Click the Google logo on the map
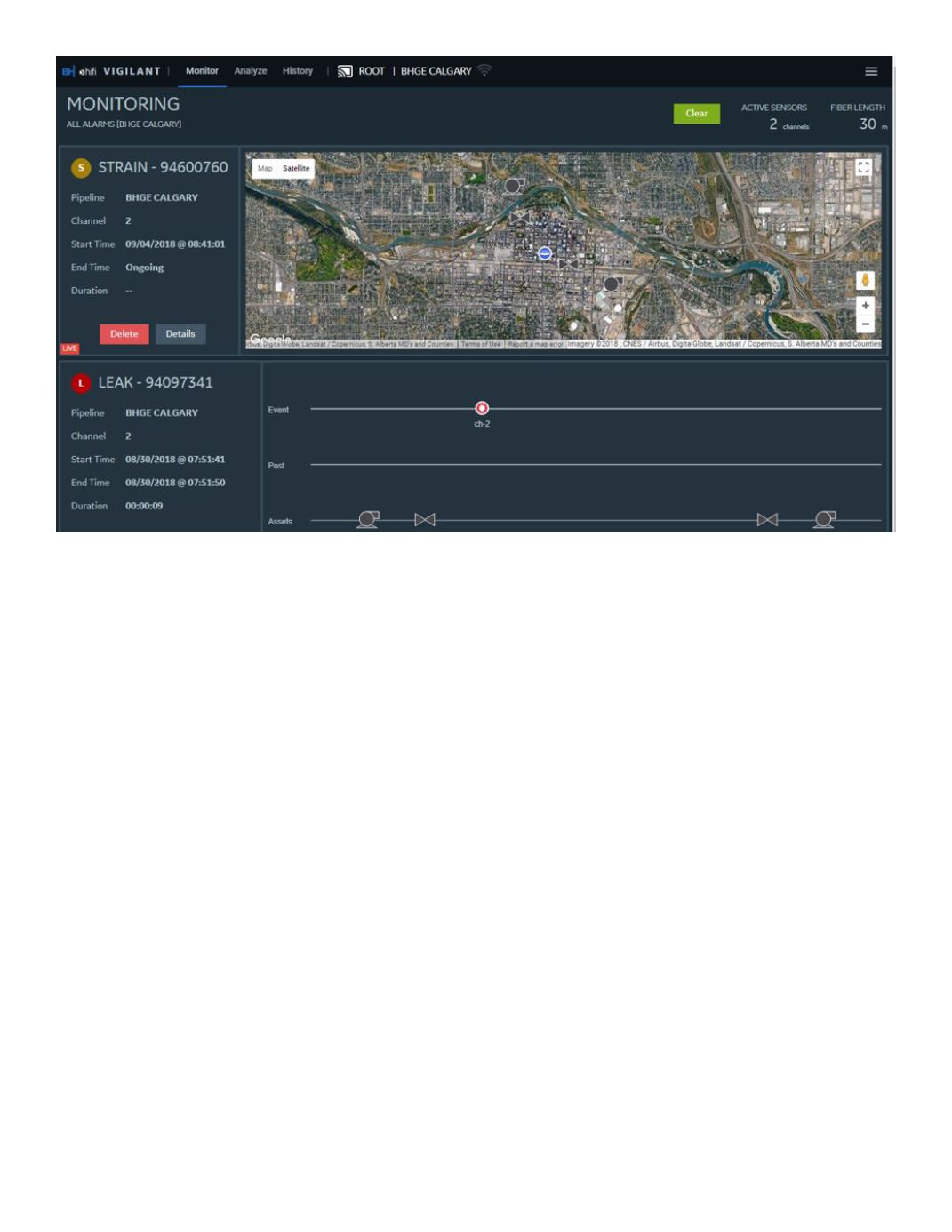 [x=271, y=339]
